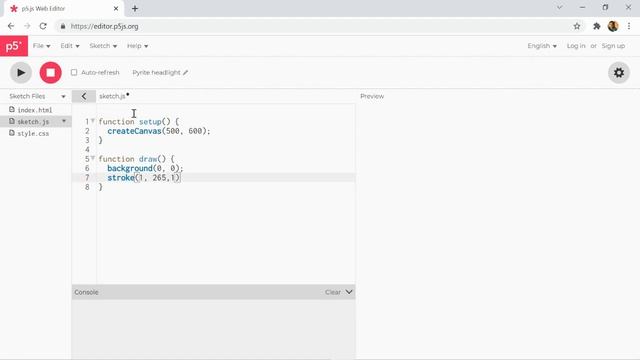The image size is (640, 360).
Task: Open the editor settings gear
Action: pyautogui.click(x=619, y=73)
